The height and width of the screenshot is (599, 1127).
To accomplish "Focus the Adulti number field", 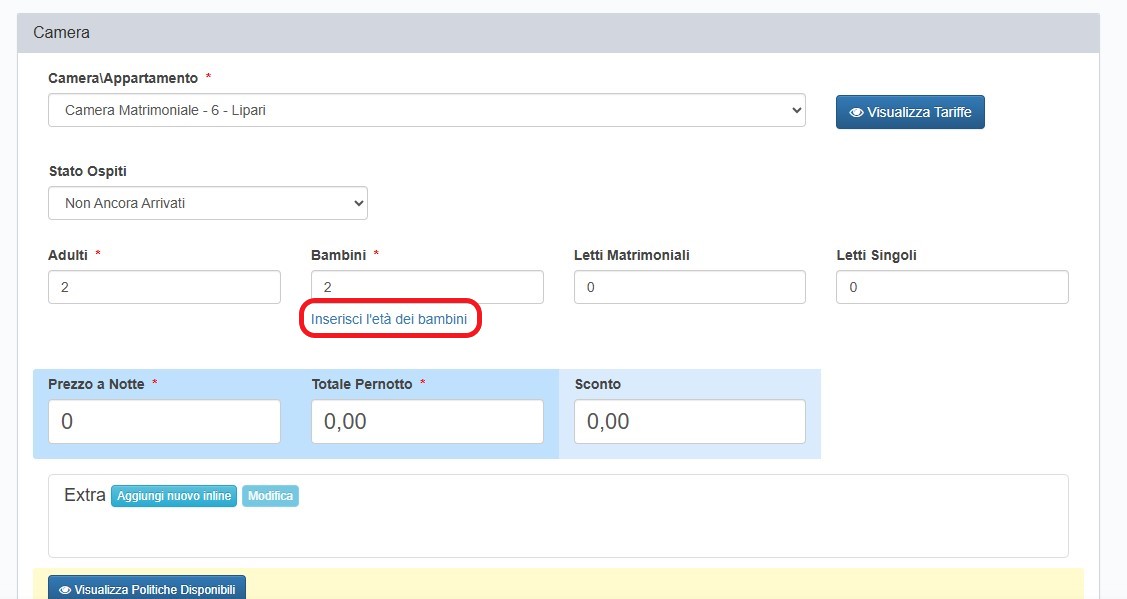I will [x=164, y=287].
